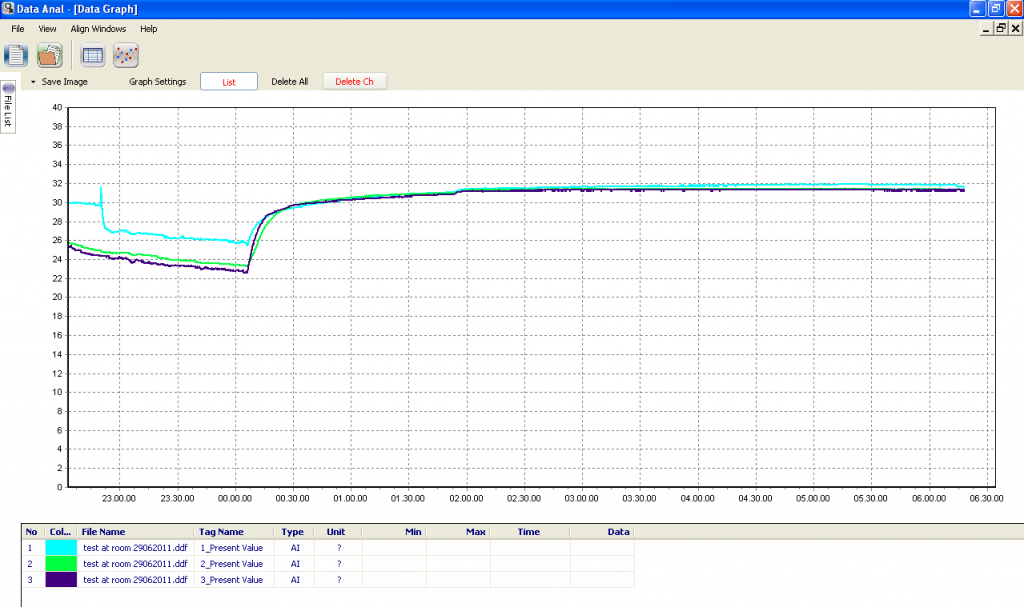Click the 00.00.00 time axis label
Image resolution: width=1024 pixels, height=607 pixels.
click(234, 499)
